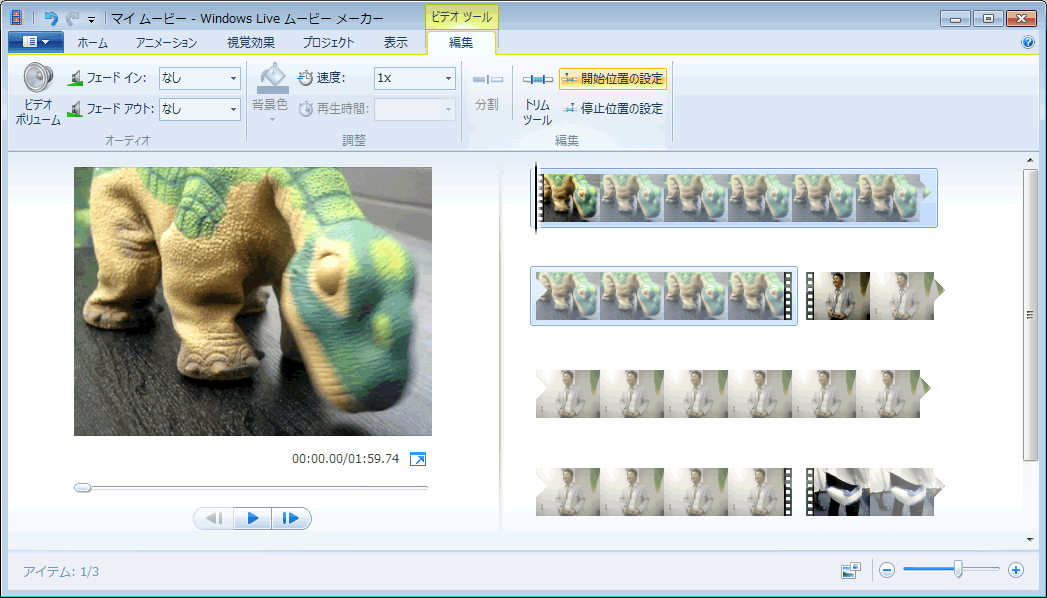Image resolution: width=1047 pixels, height=598 pixels.
Task: Open the アニメーション tab
Action: (x=166, y=42)
